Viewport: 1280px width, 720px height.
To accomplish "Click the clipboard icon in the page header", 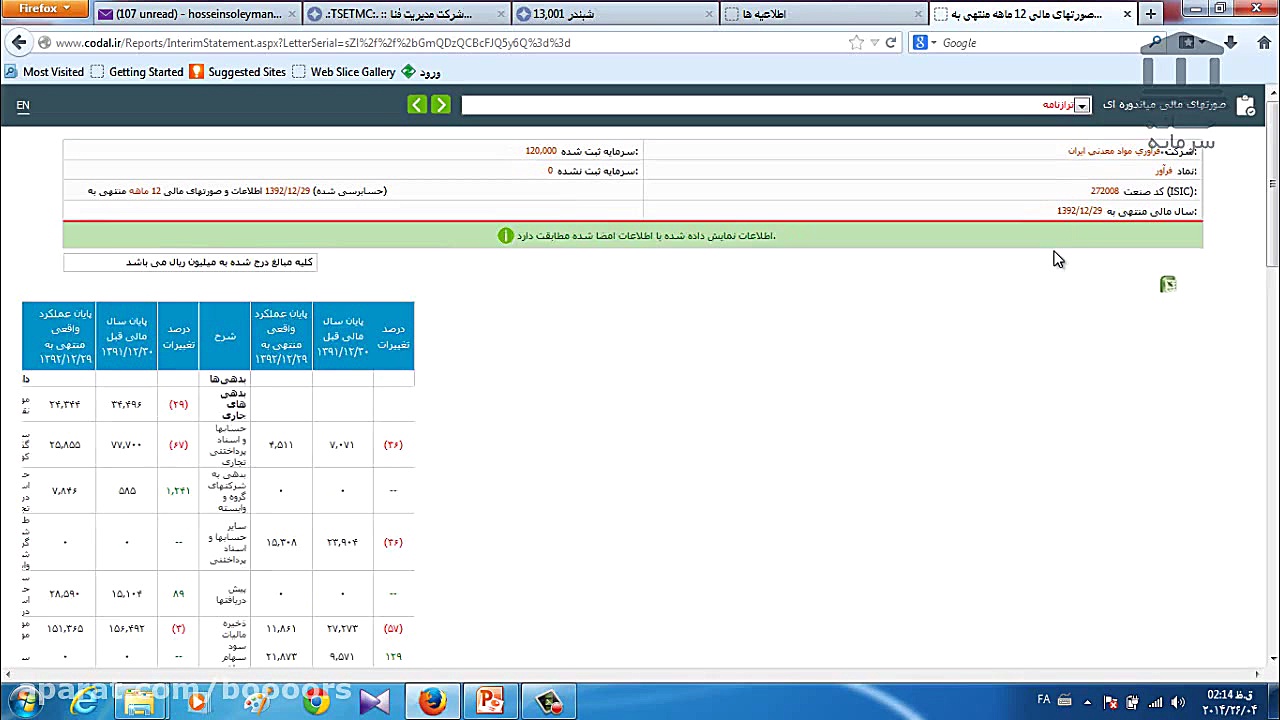I will pos(1246,105).
